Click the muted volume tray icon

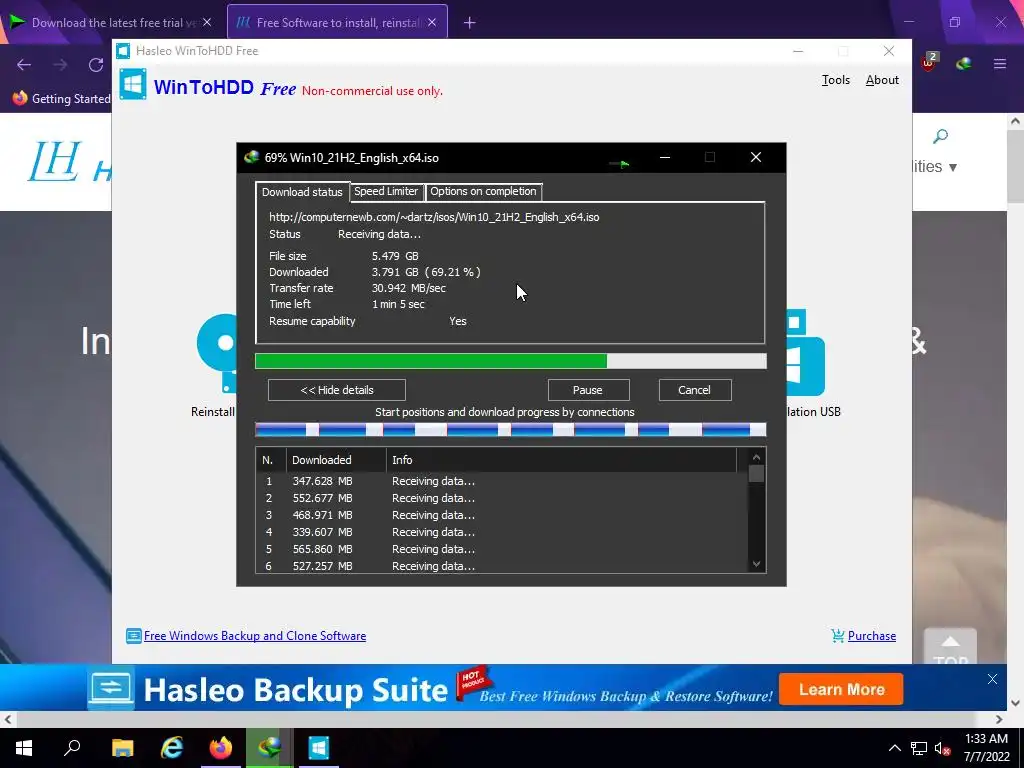coord(942,748)
